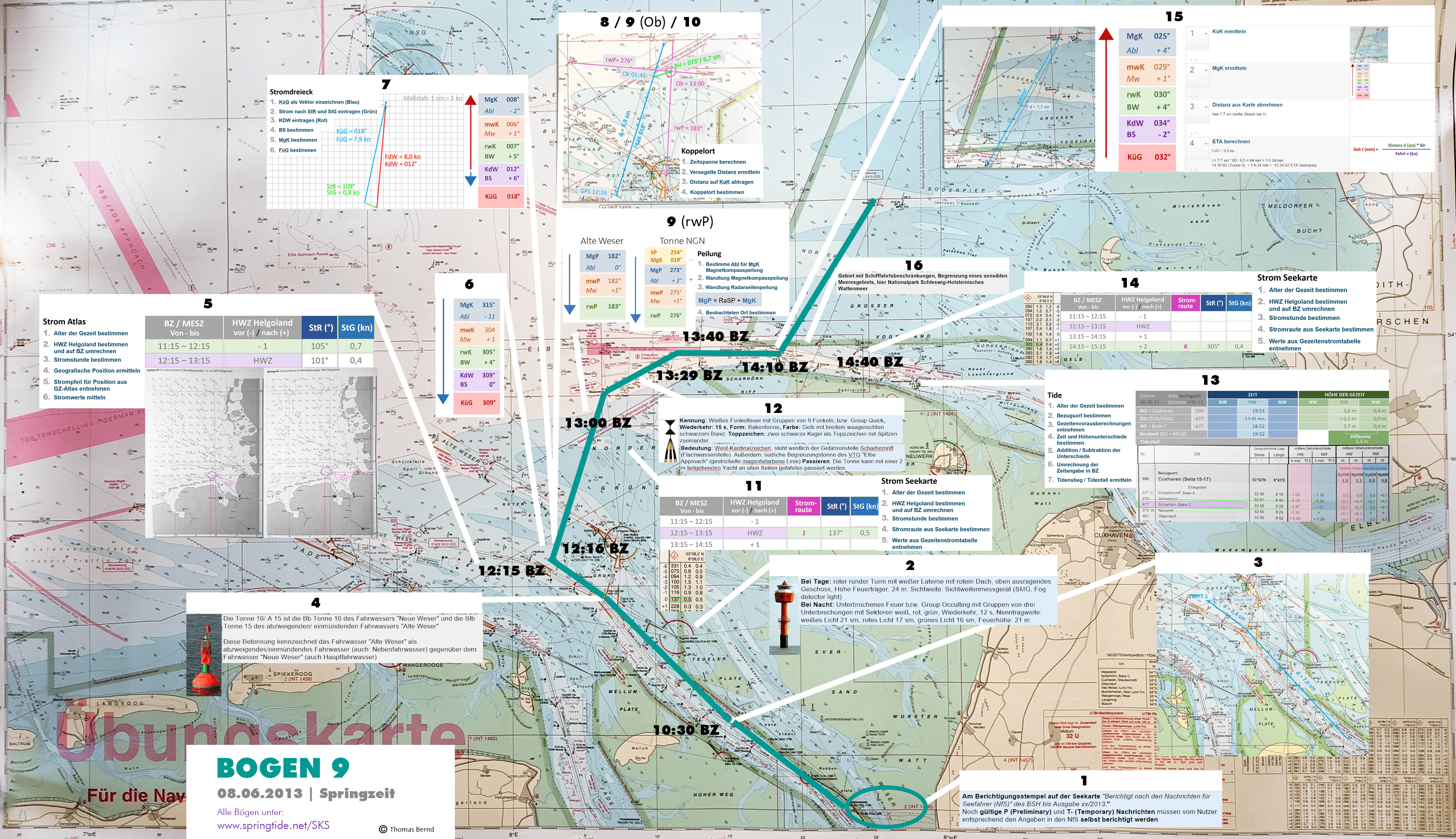Select the 13:29 BZ route time label

[689, 375]
